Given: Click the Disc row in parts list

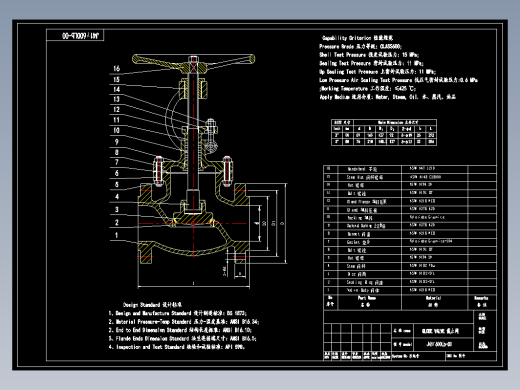Looking at the screenshot, I should 410,274.
